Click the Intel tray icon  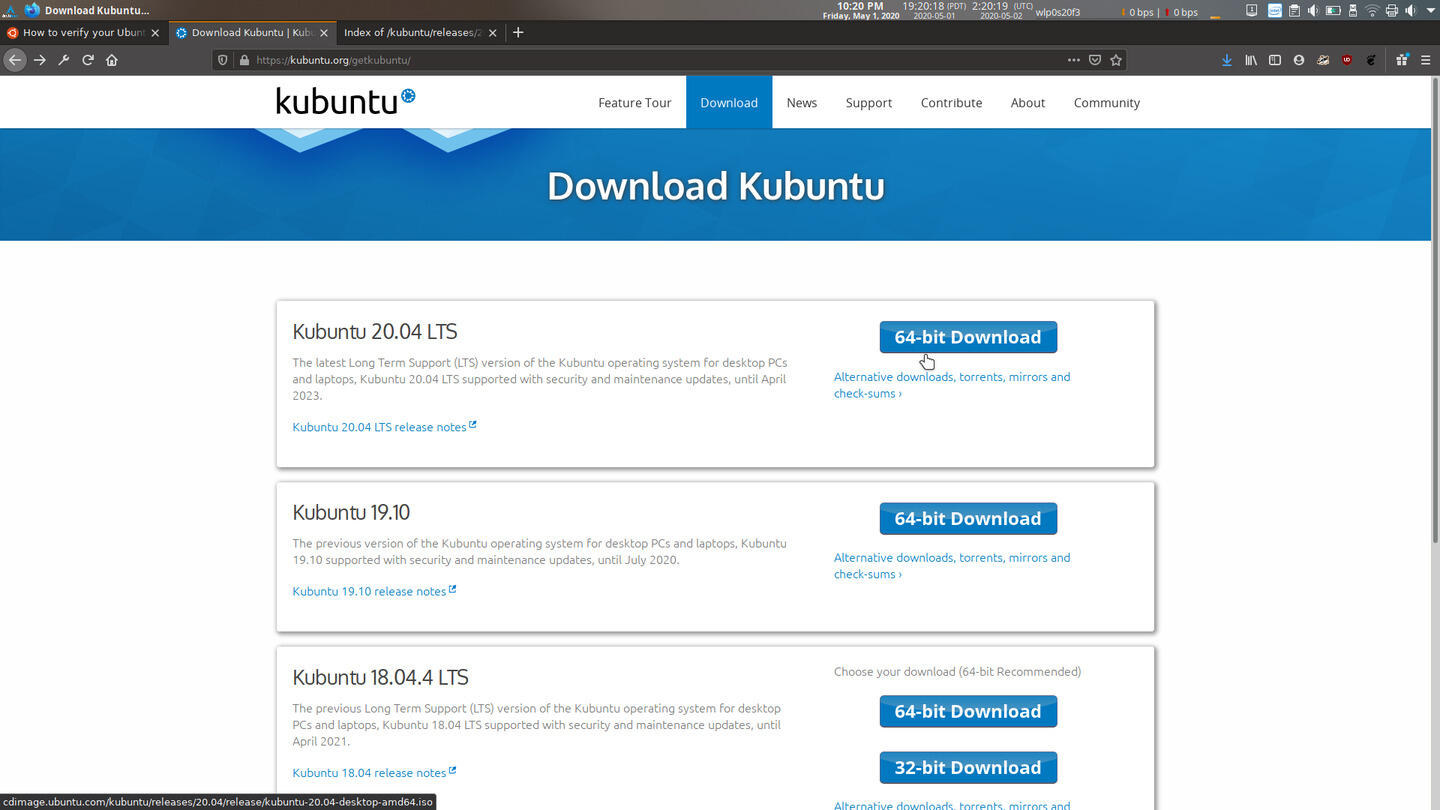pos(1275,11)
